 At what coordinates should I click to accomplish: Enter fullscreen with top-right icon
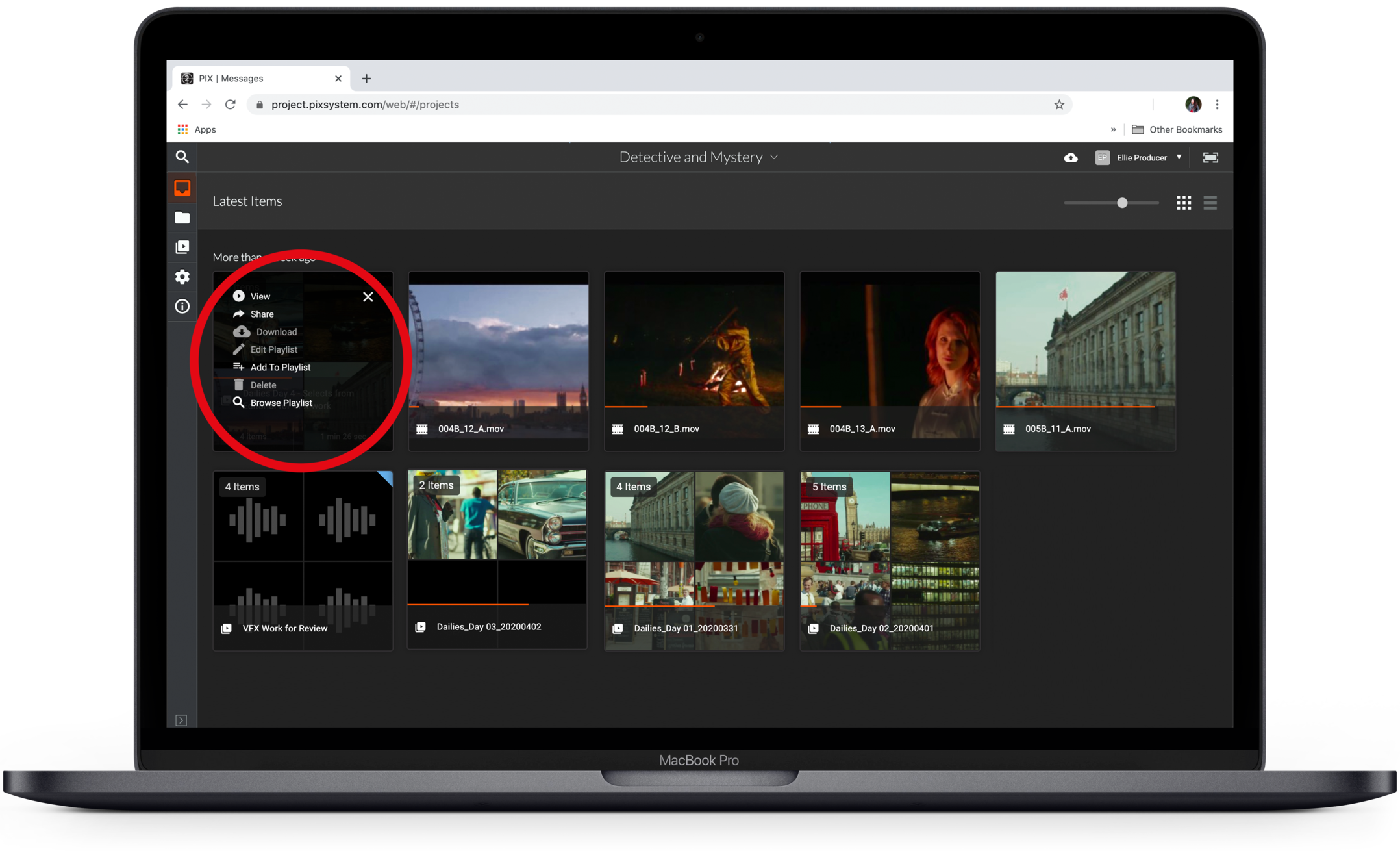(x=1210, y=158)
